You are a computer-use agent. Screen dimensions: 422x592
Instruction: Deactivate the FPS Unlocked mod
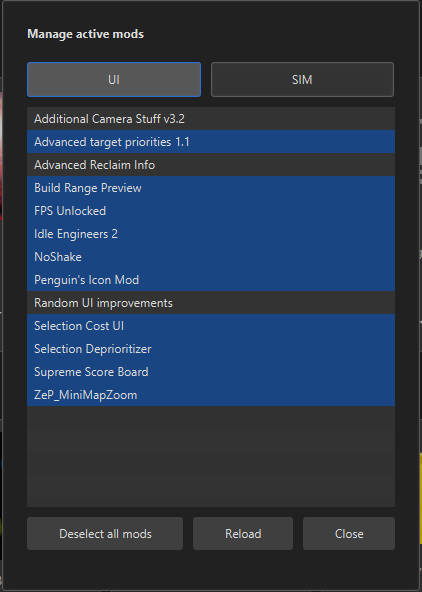211,211
